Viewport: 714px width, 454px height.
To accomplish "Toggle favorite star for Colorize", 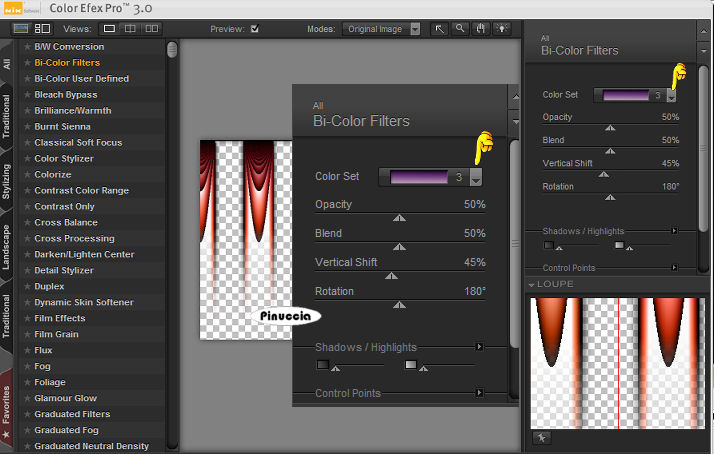I will tap(27, 174).
